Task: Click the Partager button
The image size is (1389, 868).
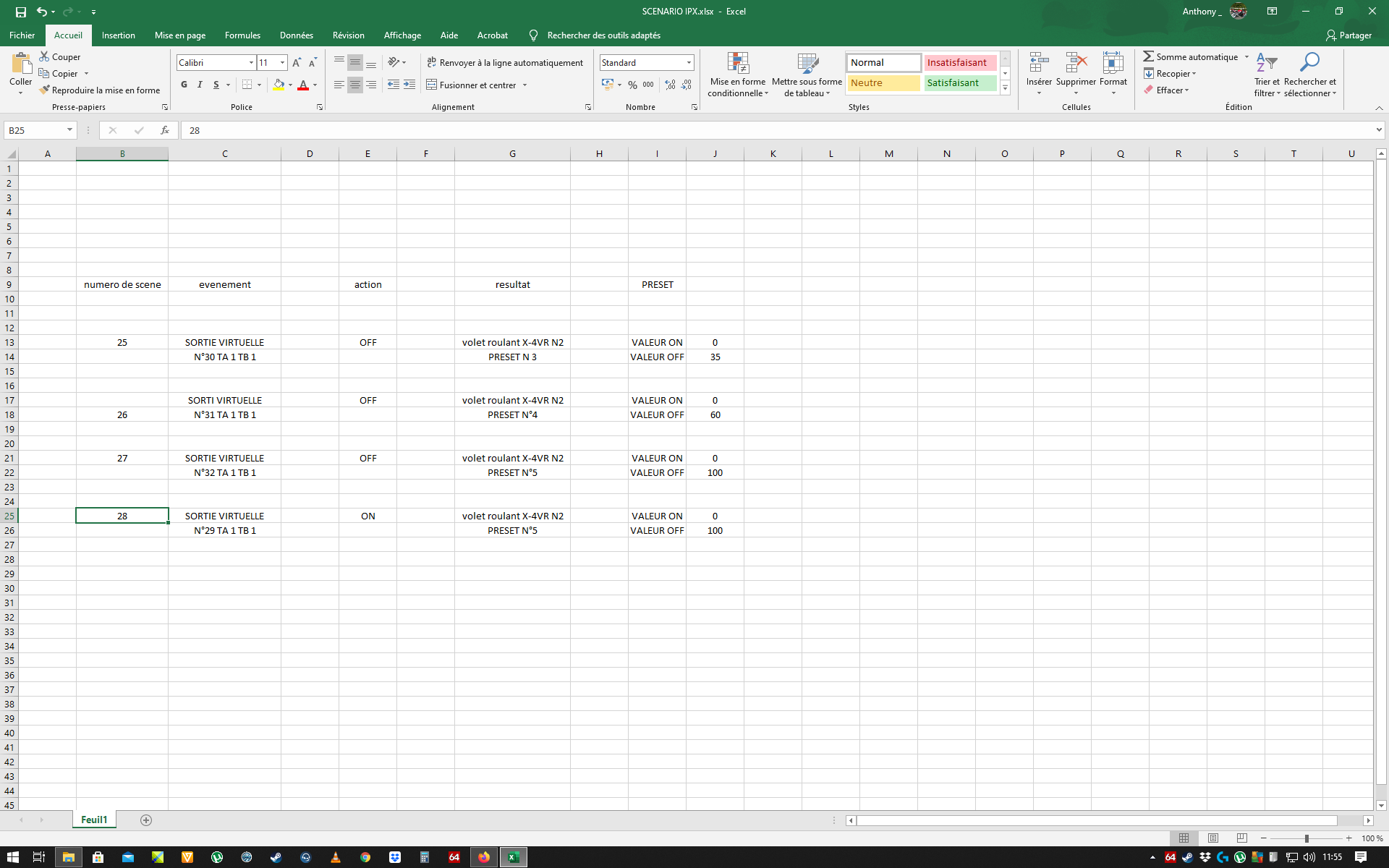Action: pos(1348,35)
